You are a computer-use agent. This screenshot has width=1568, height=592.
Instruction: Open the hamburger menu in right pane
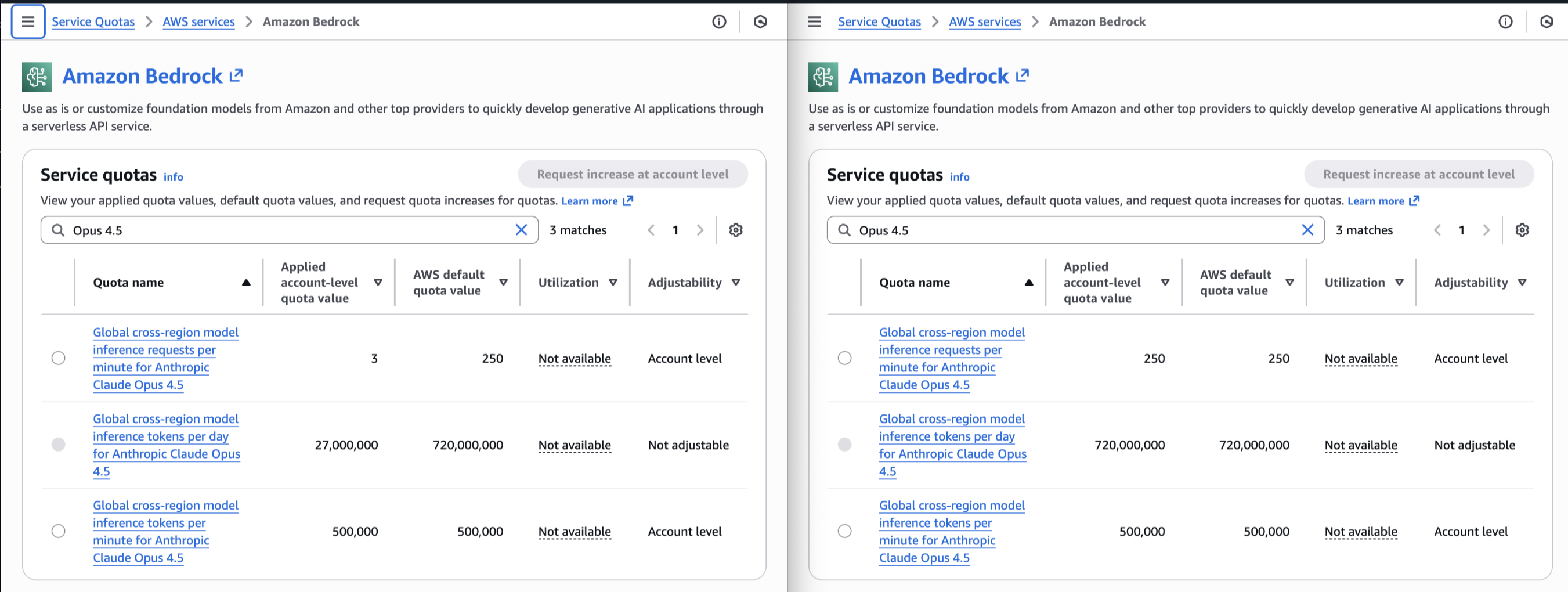tap(814, 22)
